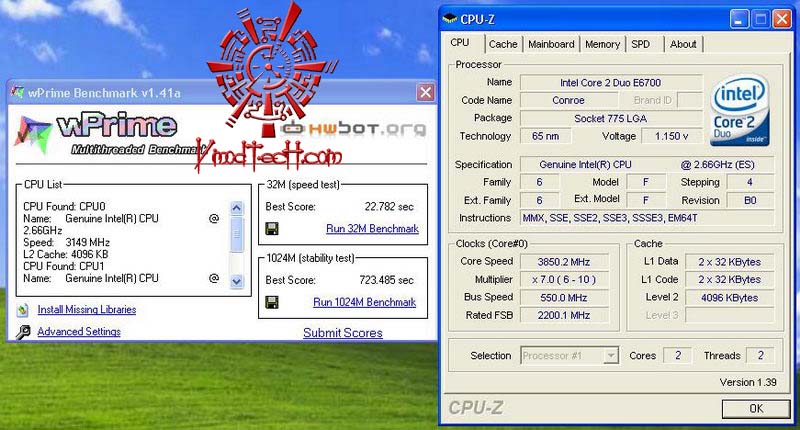
Task: Click the CPU List scroll up arrow
Action: [x=236, y=208]
